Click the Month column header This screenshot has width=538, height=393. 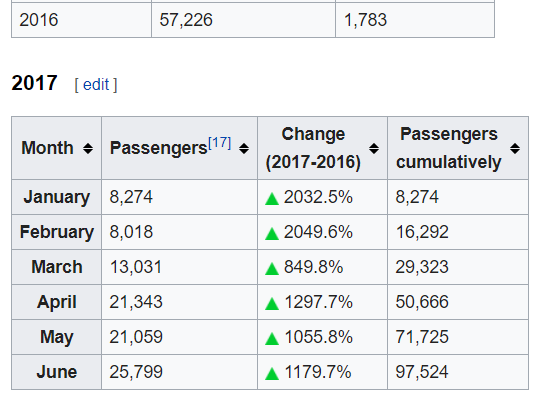point(57,148)
